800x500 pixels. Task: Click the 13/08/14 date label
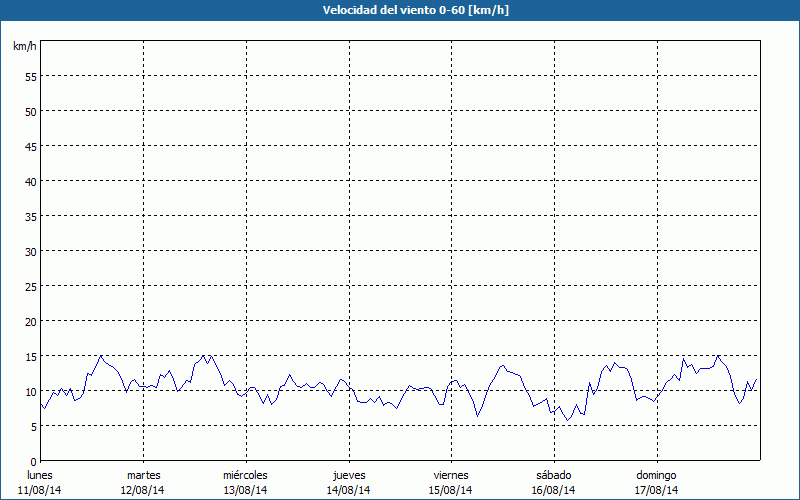point(245,490)
